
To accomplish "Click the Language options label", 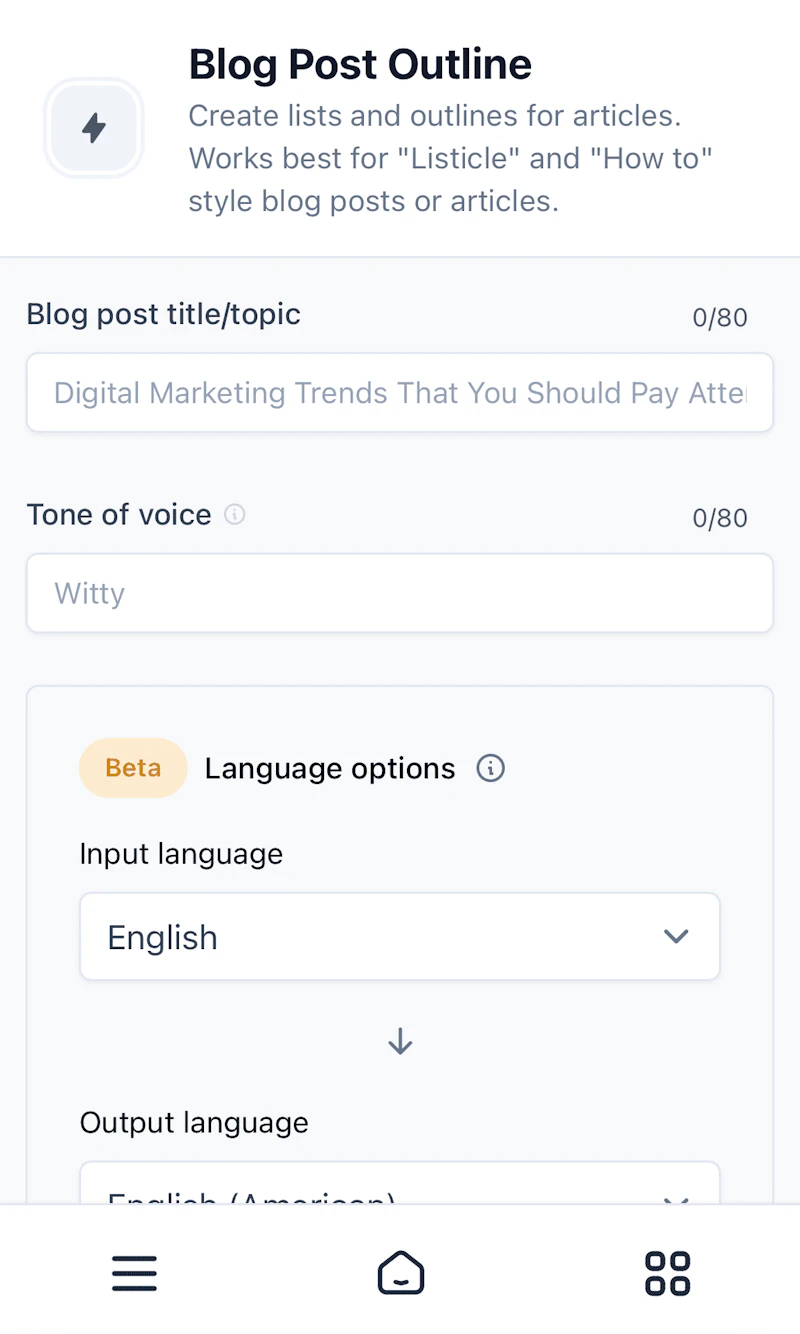I will coord(330,768).
